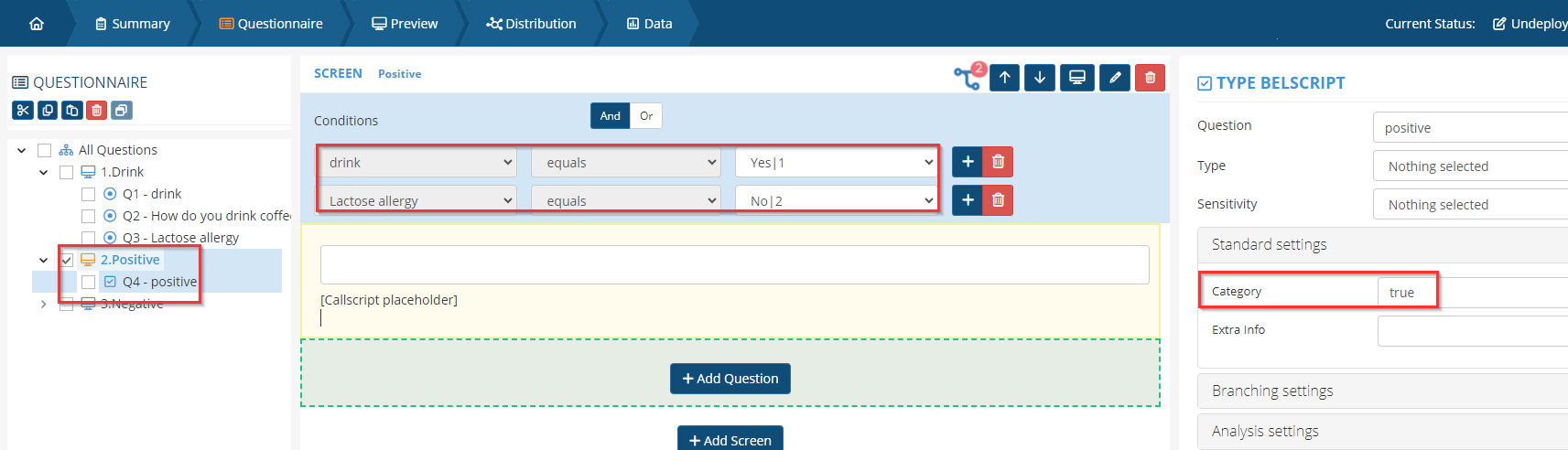The width and height of the screenshot is (1568, 450).
Task: Uncheck the 2.Positive screen checkbox
Action: [x=67, y=260]
